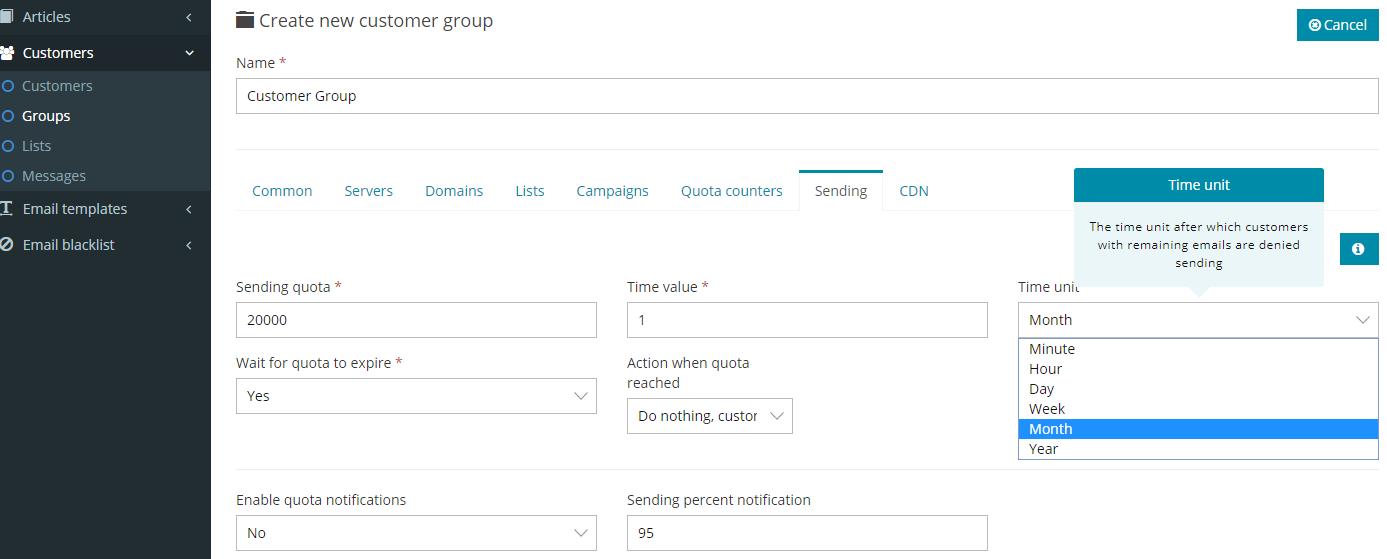This screenshot has width=1387, height=559.
Task: Click the info icon button at right
Action: point(1359,249)
